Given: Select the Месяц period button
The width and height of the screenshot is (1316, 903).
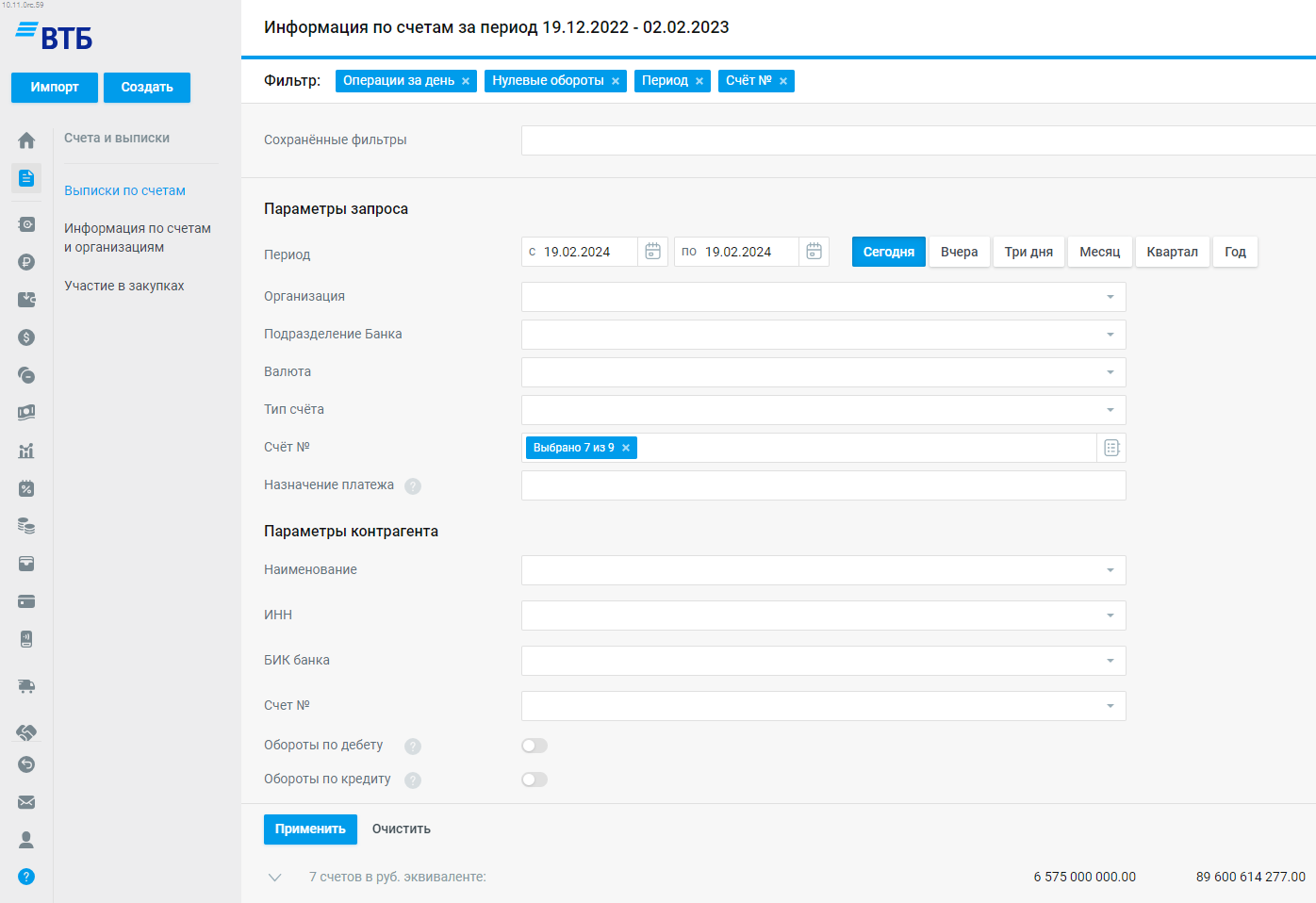Looking at the screenshot, I should click(x=1099, y=252).
